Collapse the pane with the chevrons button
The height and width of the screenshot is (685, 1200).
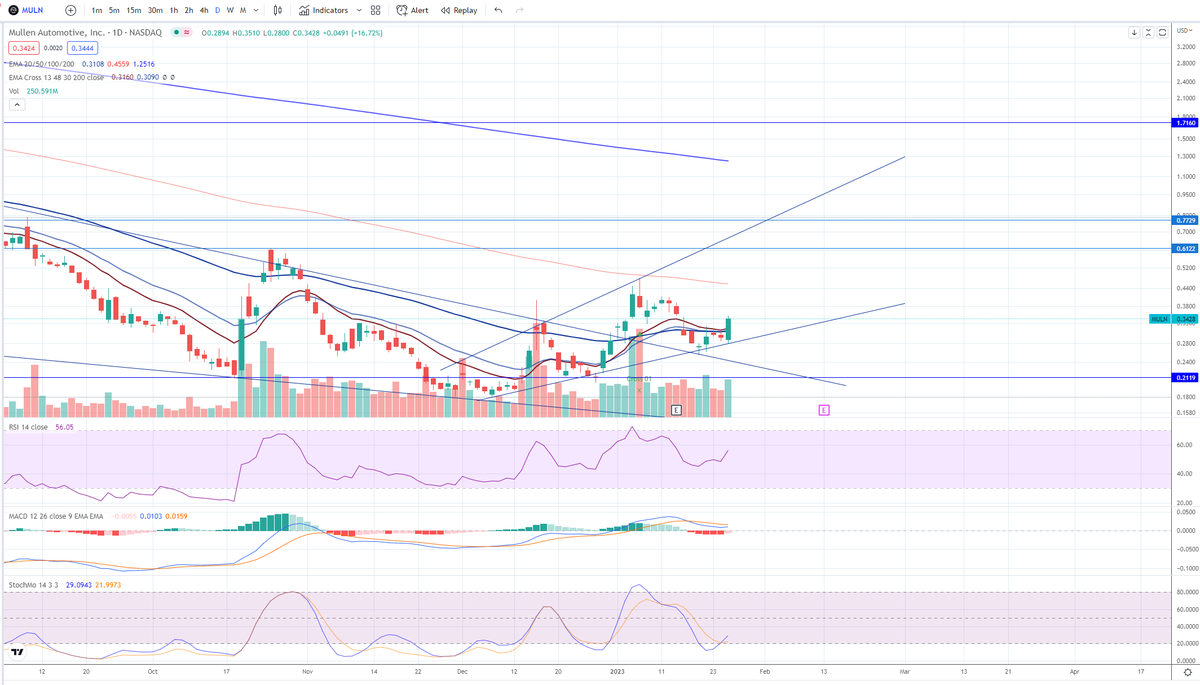[1148, 32]
